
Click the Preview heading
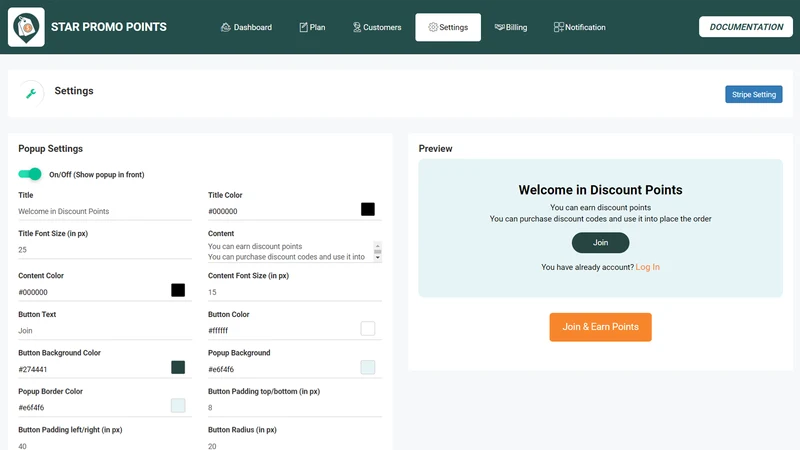tap(435, 148)
